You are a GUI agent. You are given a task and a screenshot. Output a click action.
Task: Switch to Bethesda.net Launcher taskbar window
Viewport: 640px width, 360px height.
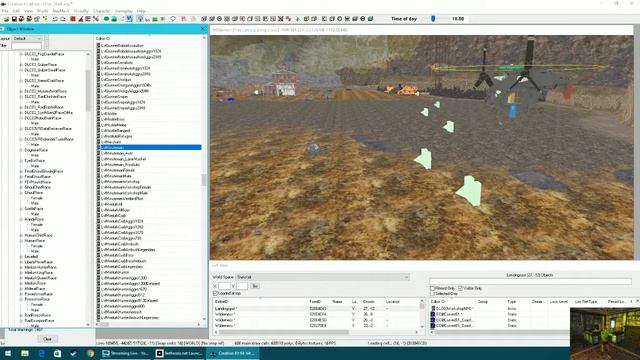tap(179, 353)
